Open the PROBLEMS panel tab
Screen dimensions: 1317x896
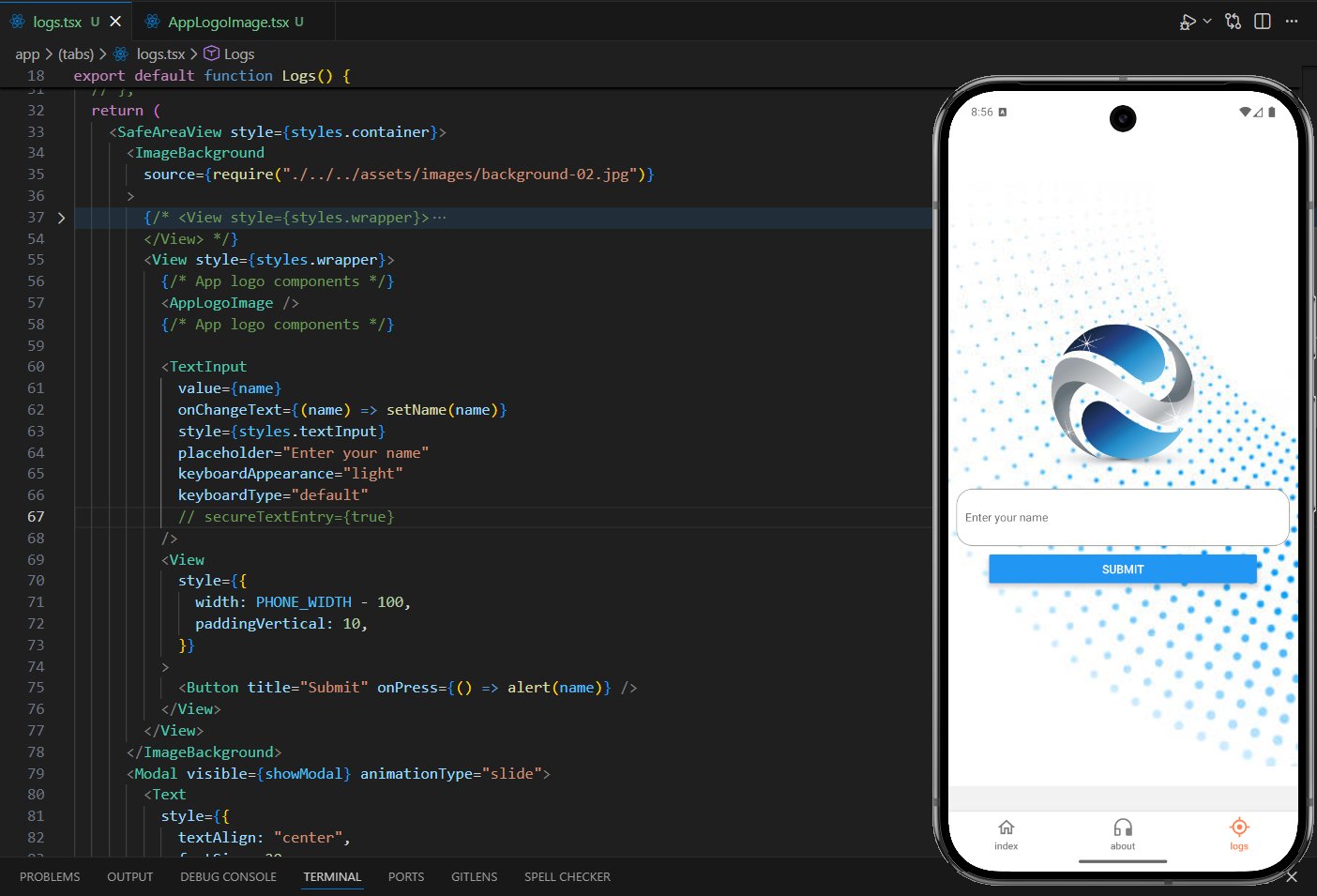pos(50,876)
